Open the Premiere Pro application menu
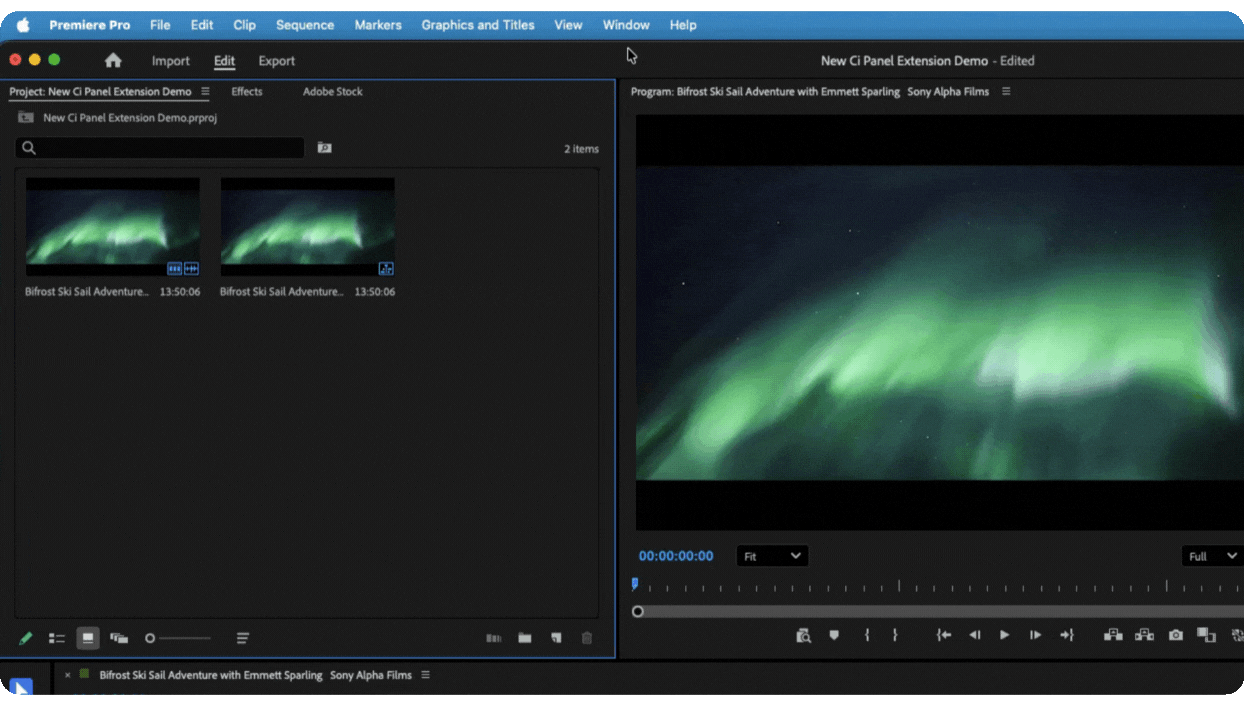The height and width of the screenshot is (706, 1244). [90, 25]
